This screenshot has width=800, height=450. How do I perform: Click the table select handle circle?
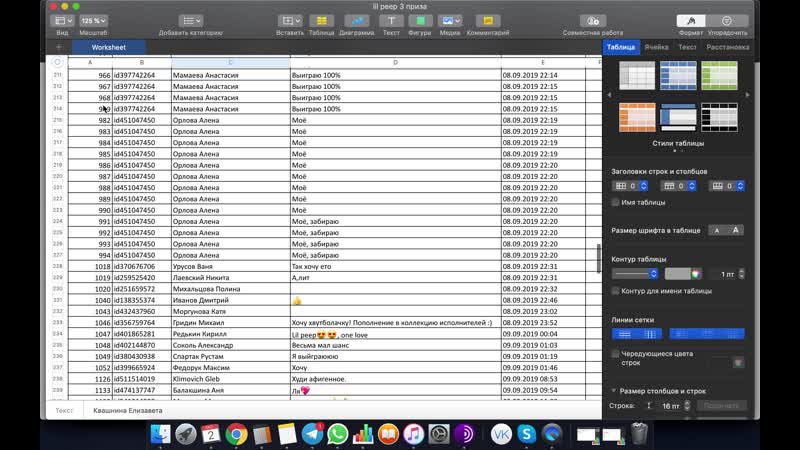click(x=57, y=62)
